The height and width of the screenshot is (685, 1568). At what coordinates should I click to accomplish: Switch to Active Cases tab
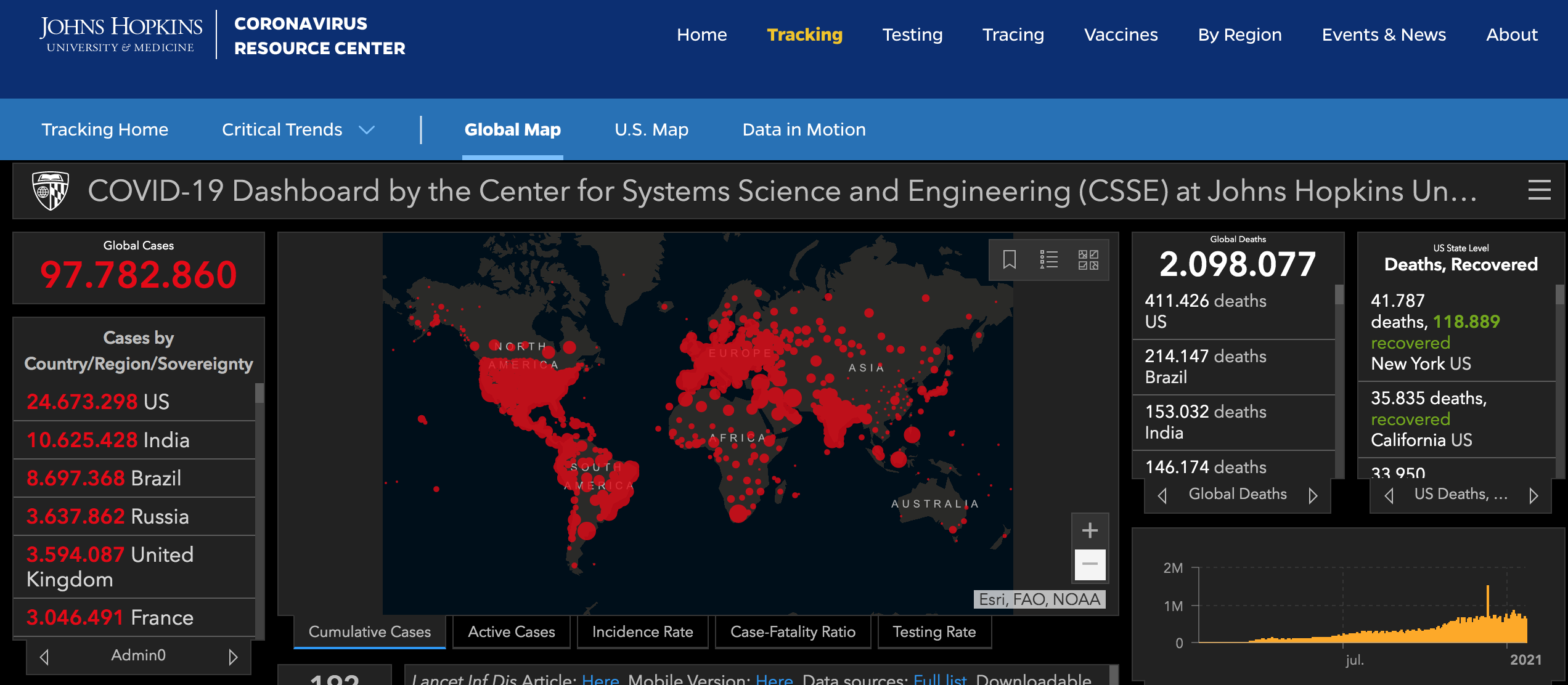(511, 632)
